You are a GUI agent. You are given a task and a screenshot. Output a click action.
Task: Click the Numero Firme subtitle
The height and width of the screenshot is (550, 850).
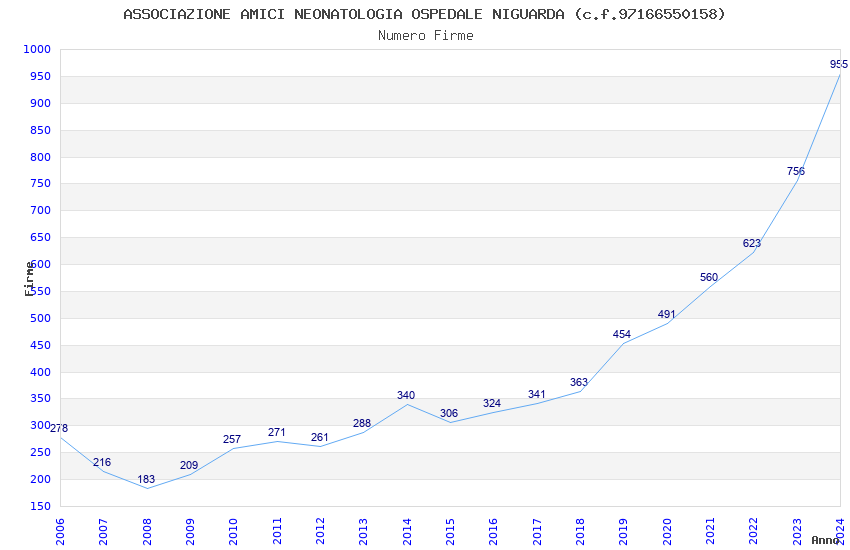tap(426, 36)
